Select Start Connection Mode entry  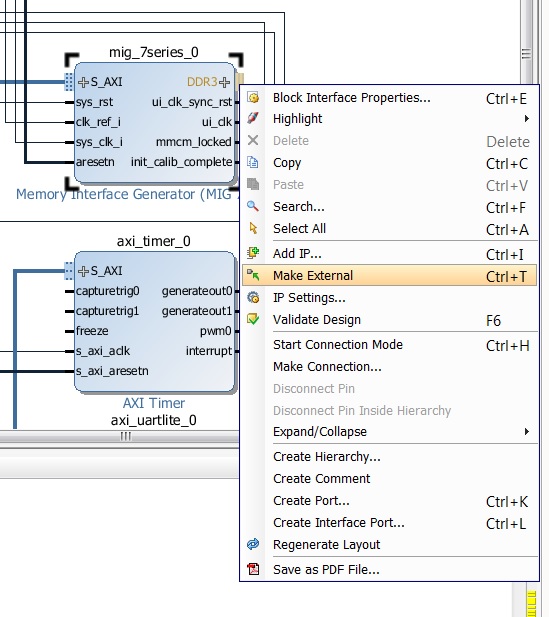[390, 345]
